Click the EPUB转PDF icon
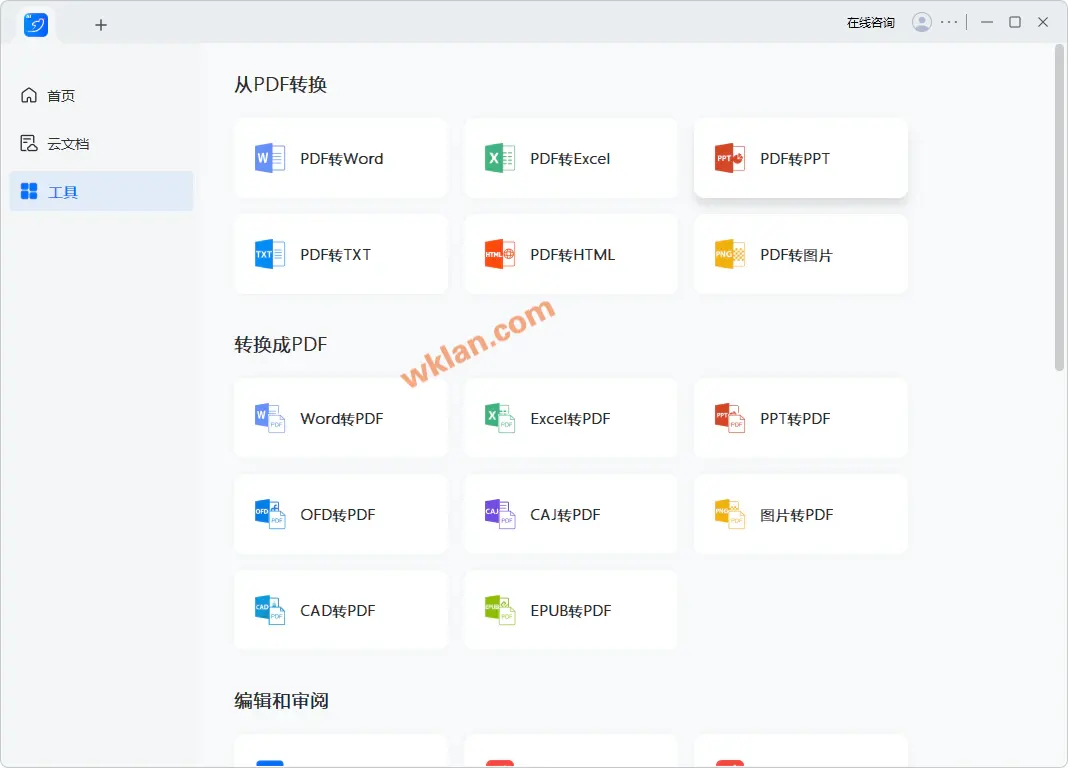Viewport: 1068px width, 768px height. point(500,611)
